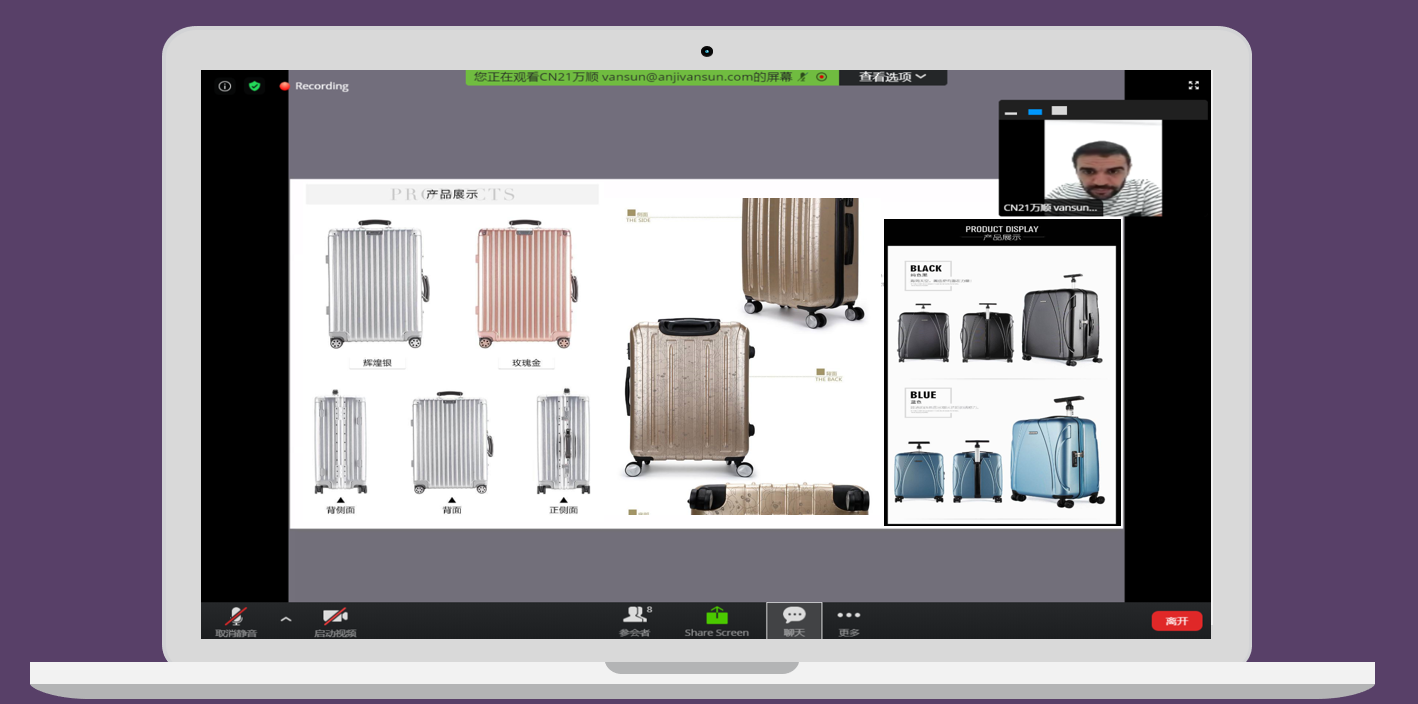Click the PRODUCT DISPLAY title
The width and height of the screenshot is (1418, 704).
coord(1002,229)
